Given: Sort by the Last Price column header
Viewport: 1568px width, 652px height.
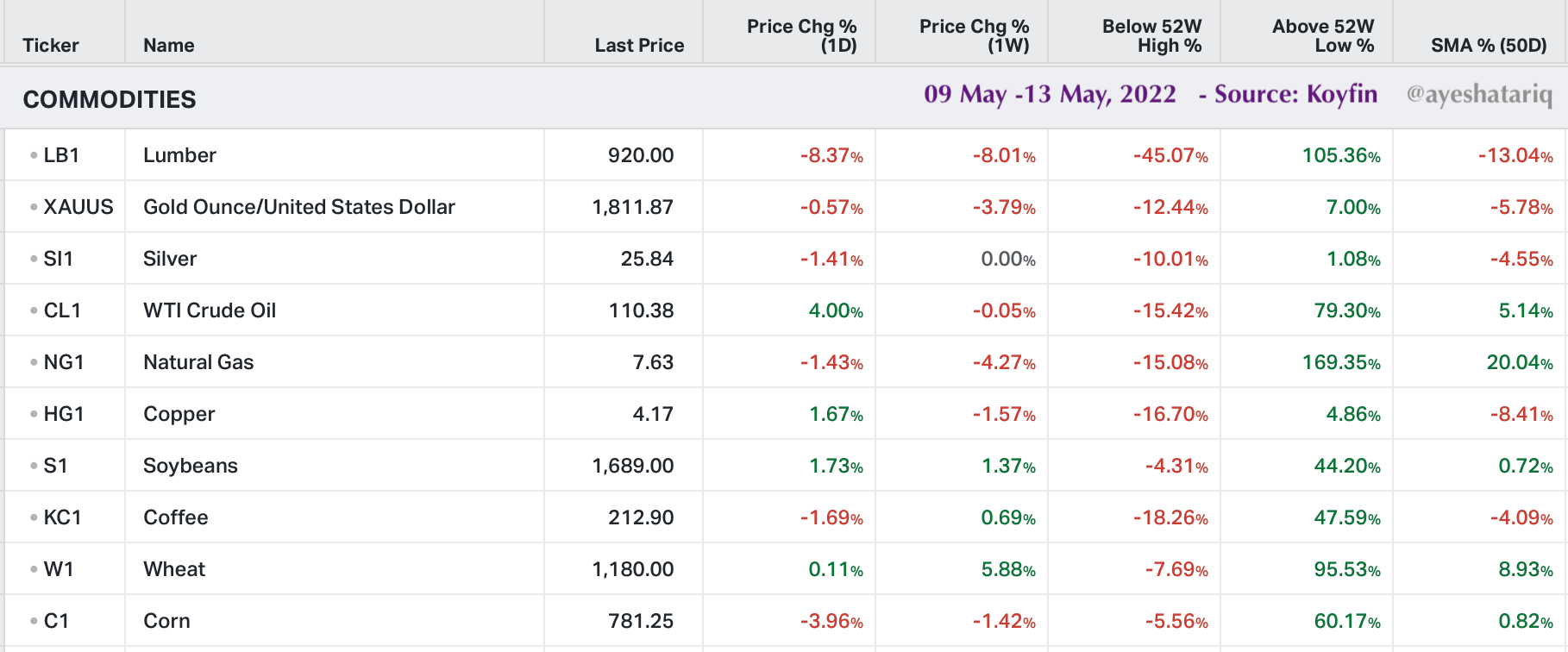Looking at the screenshot, I should click(x=639, y=45).
